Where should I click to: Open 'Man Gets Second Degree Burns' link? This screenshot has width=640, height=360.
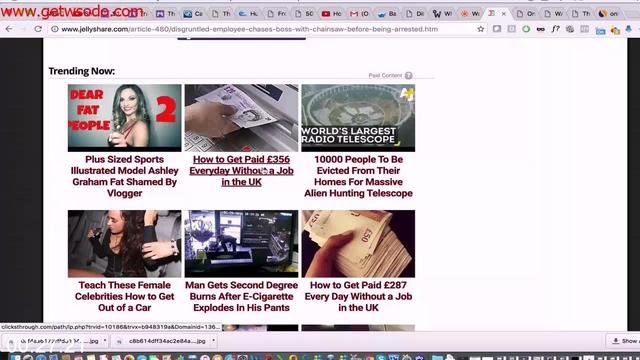click(241, 296)
